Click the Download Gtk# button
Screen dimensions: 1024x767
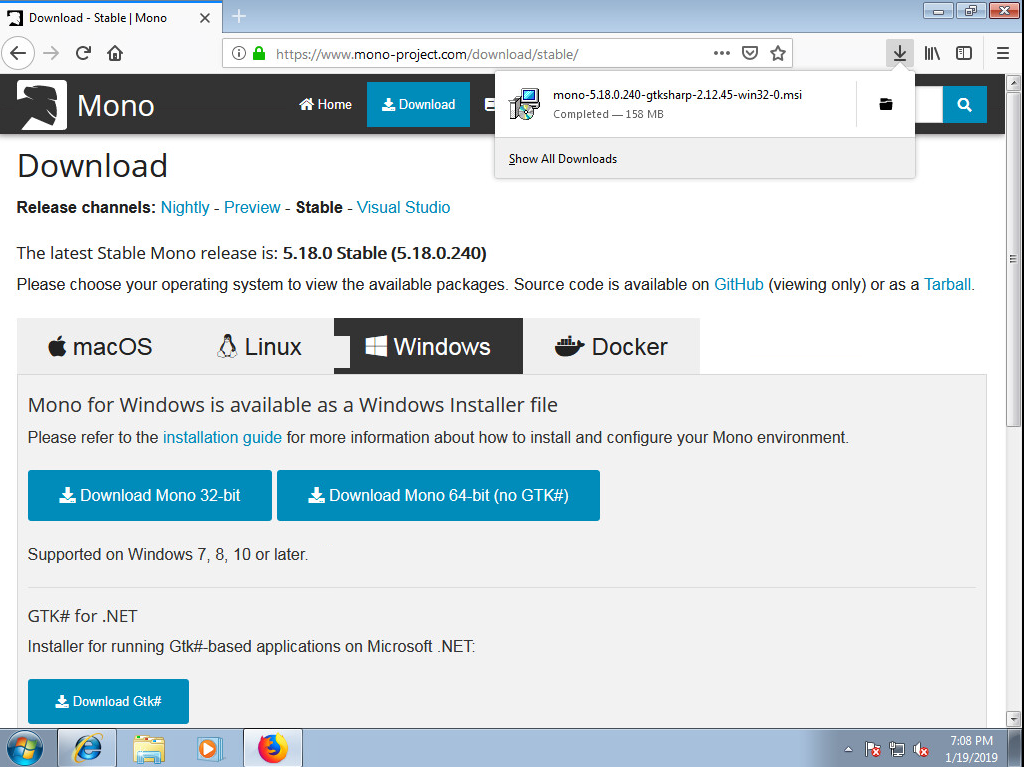pyautogui.click(x=108, y=701)
